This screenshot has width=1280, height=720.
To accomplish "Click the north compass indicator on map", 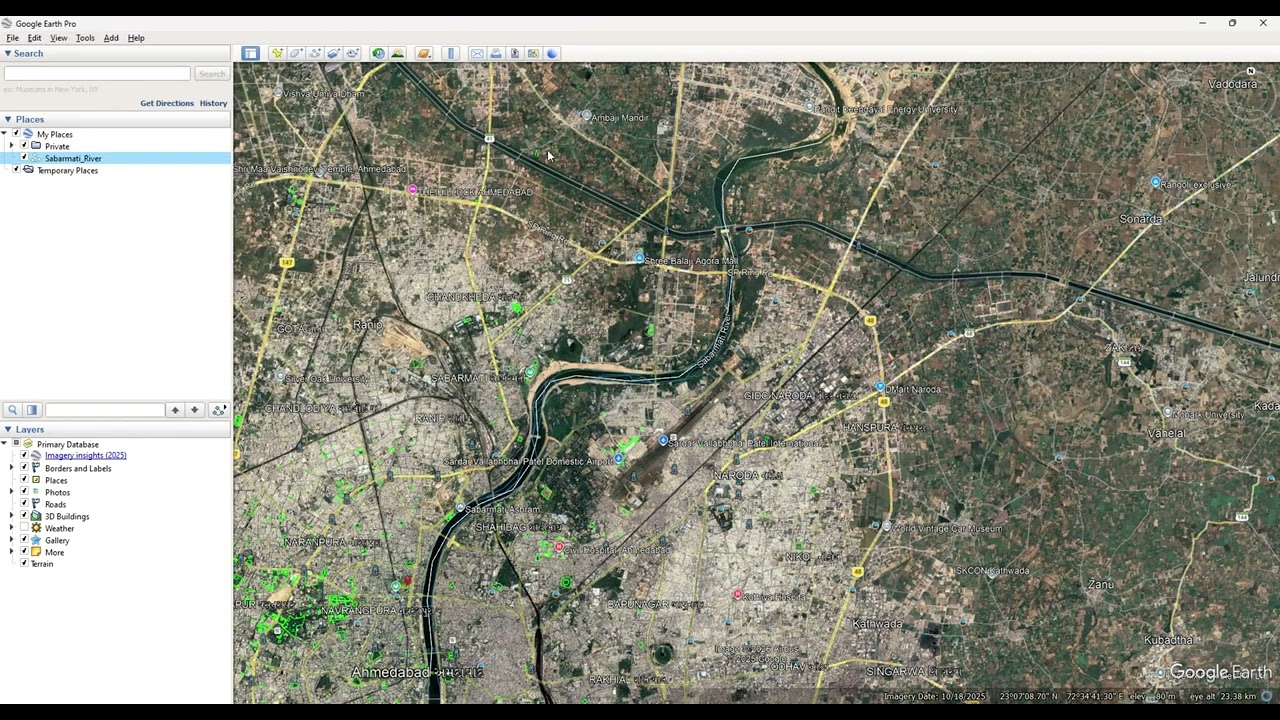I will coord(1250,71).
